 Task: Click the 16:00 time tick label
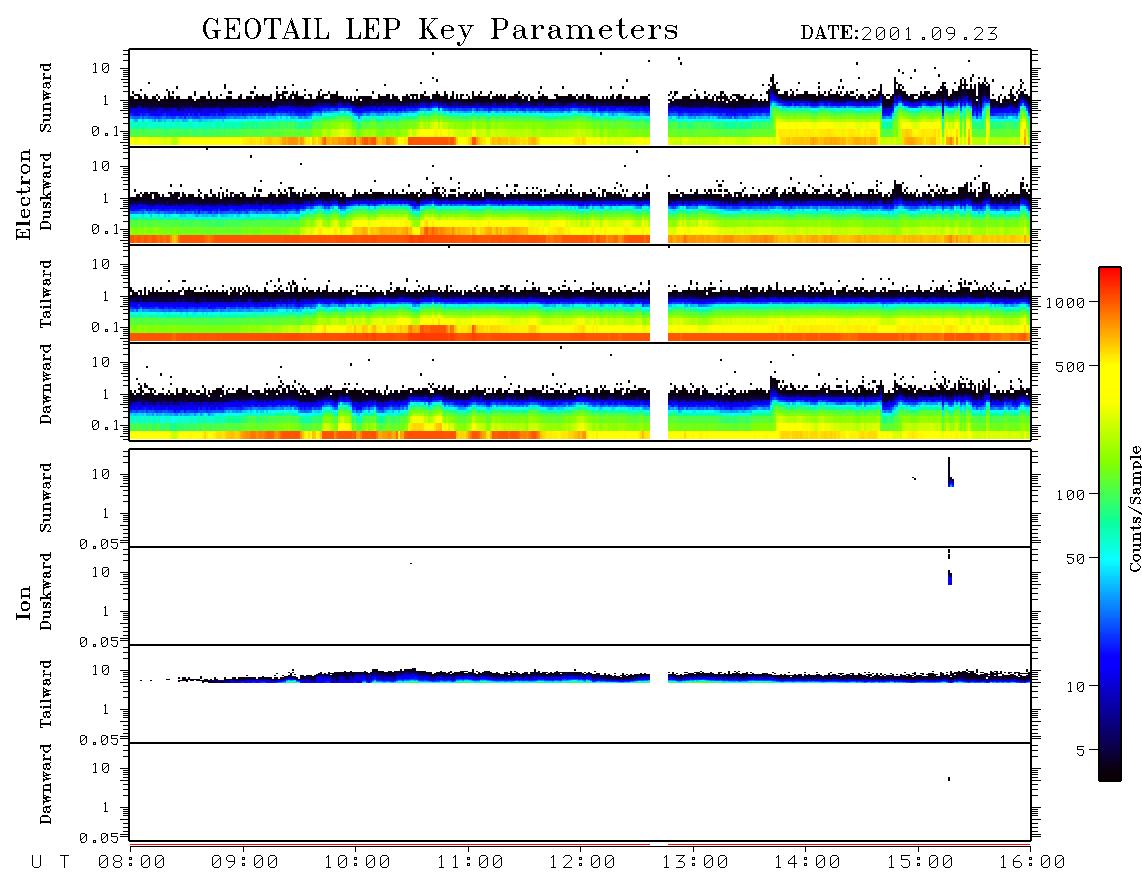tap(1032, 862)
